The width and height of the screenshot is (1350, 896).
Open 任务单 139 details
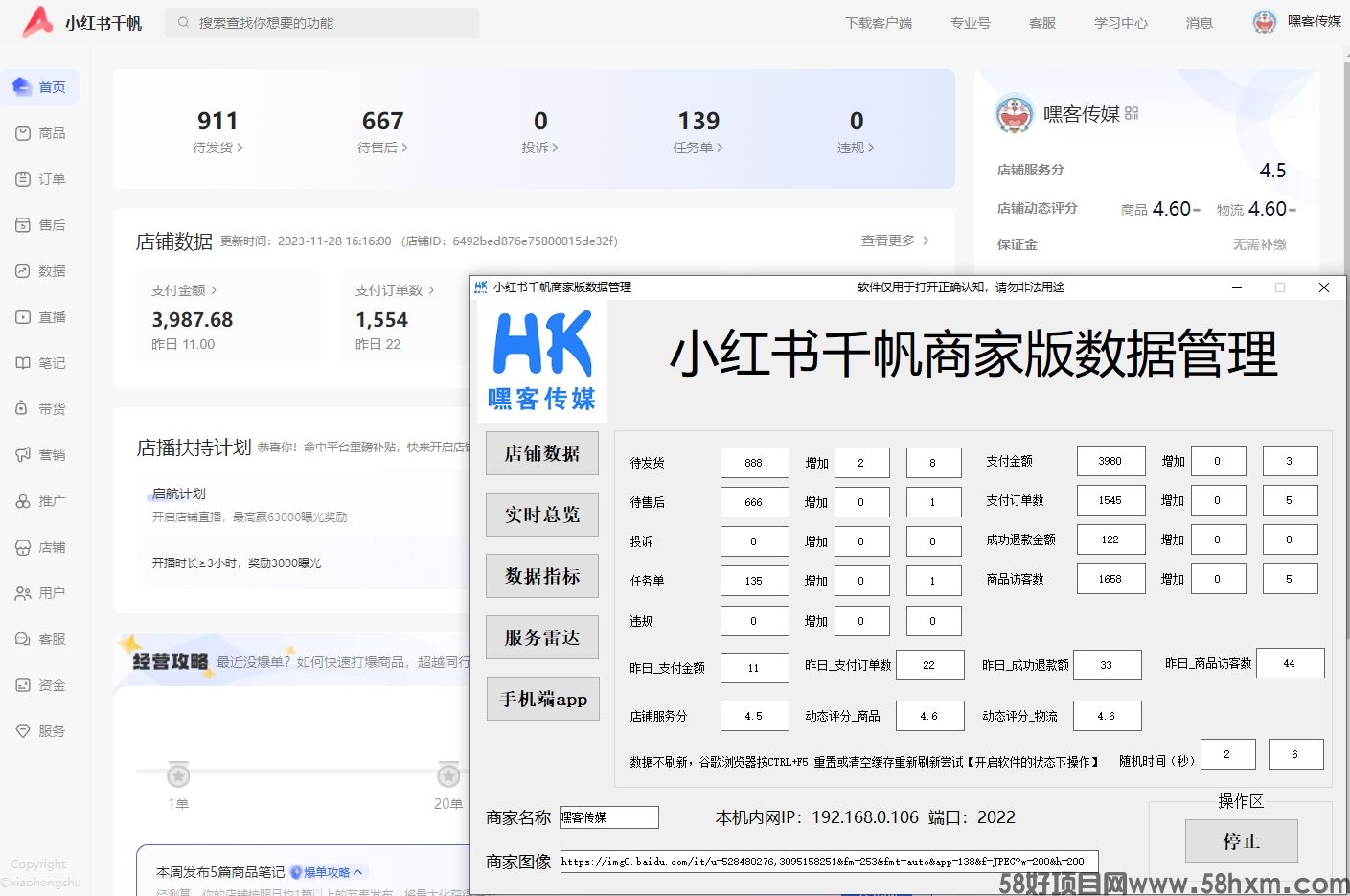(x=698, y=131)
